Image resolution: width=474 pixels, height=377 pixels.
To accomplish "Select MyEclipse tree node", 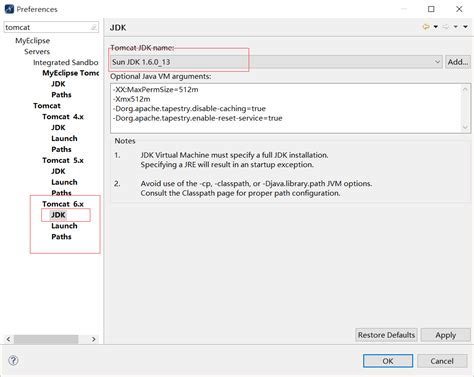I will 32,41.
